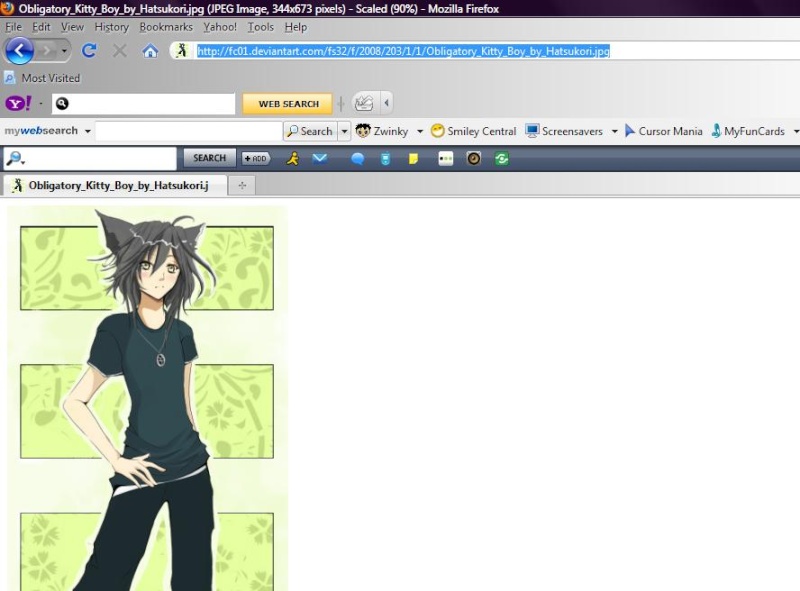Open the Edit menu
Screen dimensions: 800x591
coord(41,27)
